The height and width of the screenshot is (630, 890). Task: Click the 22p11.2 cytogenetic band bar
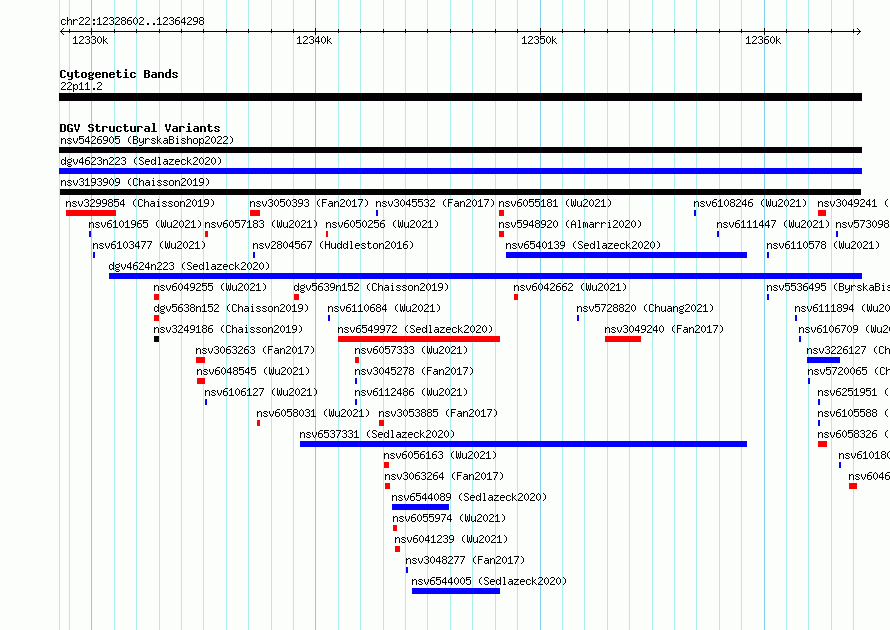[460, 97]
